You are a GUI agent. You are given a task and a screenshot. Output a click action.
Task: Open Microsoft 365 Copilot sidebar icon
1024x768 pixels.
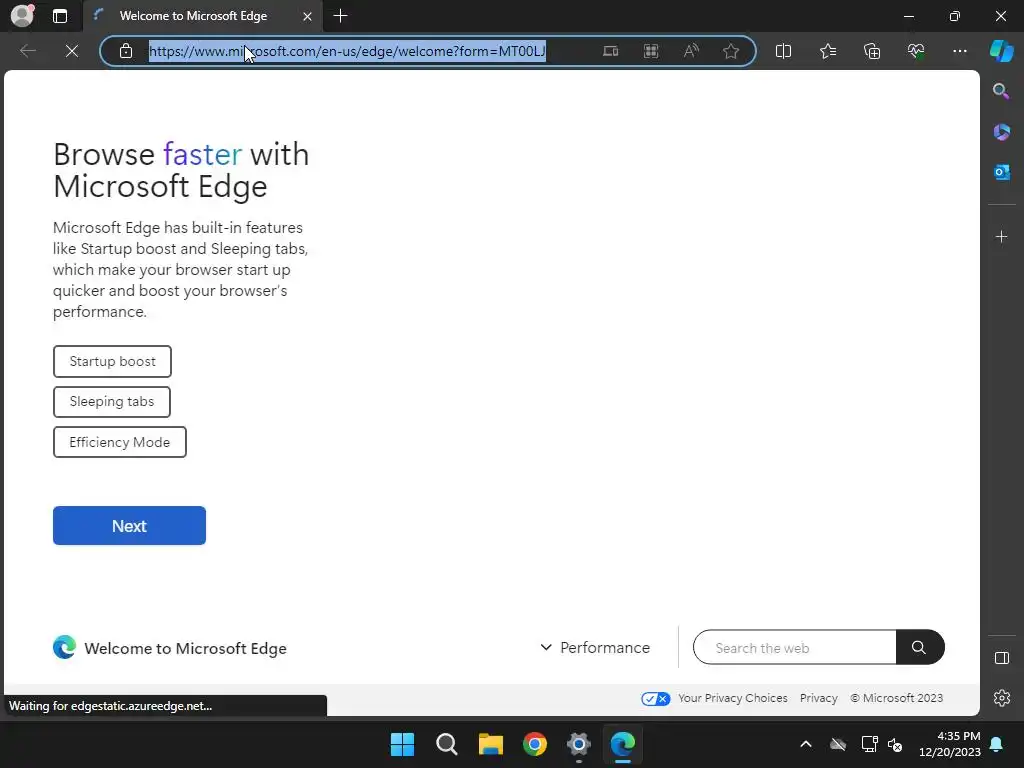click(x=1001, y=132)
